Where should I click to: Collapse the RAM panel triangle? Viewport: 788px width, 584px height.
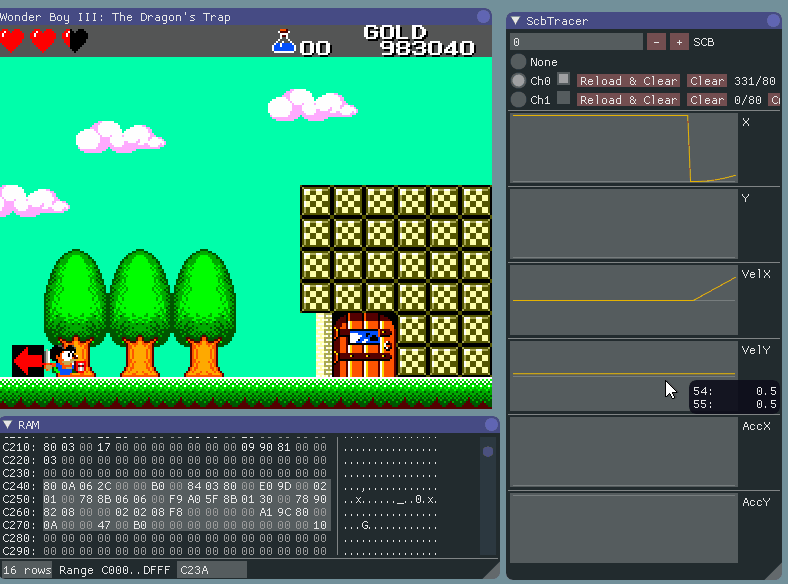coord(8,425)
